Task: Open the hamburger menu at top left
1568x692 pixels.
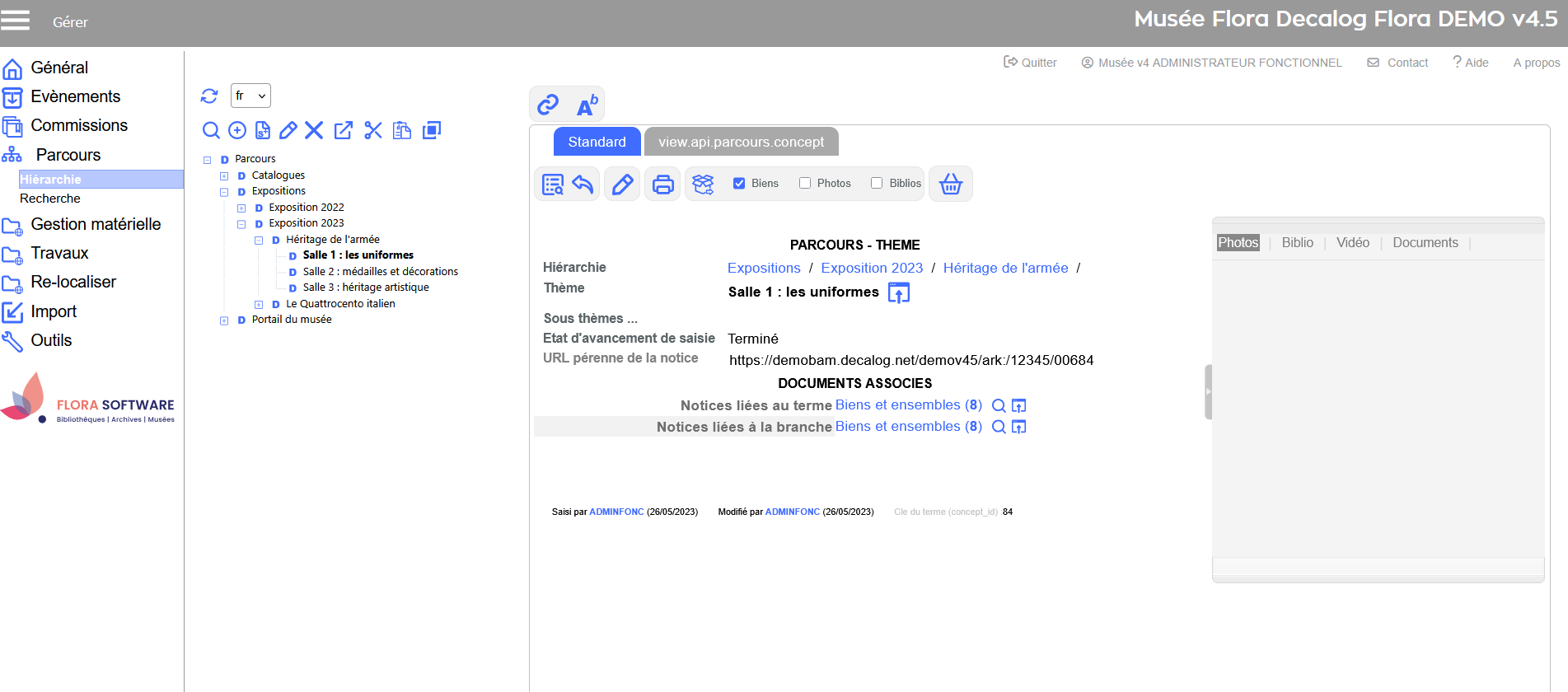Action: click(x=16, y=21)
